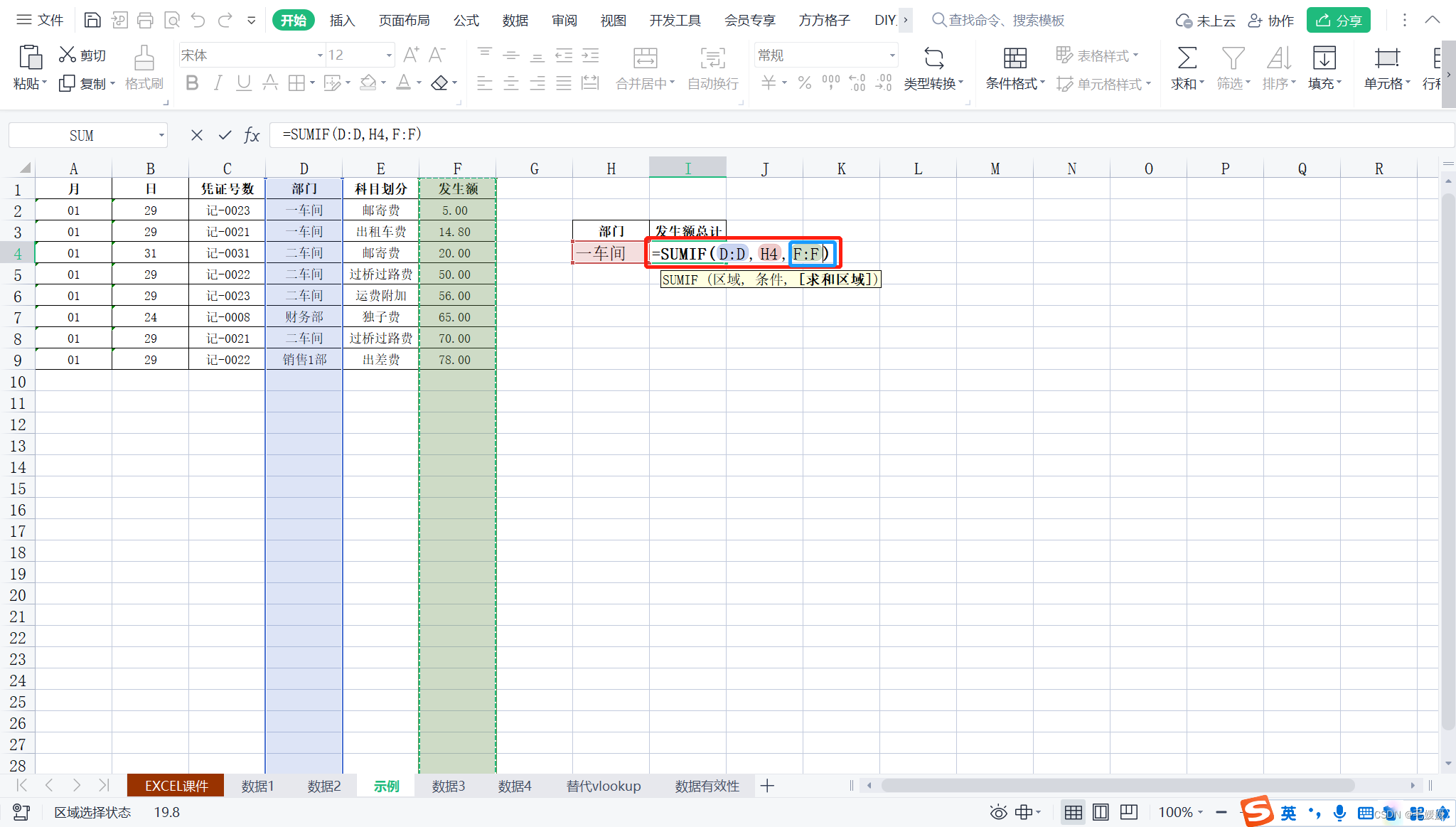Click the 格式刷 format painter
Viewport: 1456px width, 827px height.
coord(144,68)
